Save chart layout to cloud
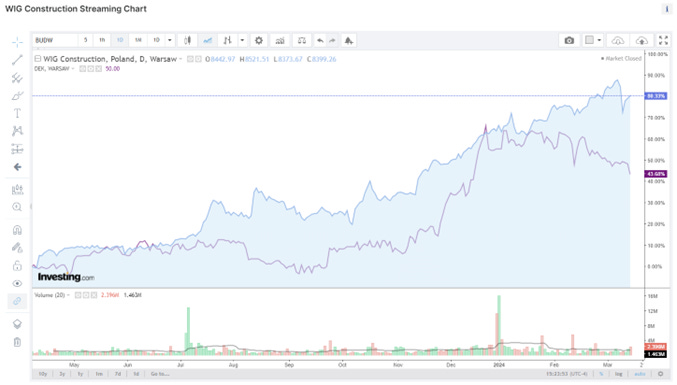 pyautogui.click(x=642, y=40)
